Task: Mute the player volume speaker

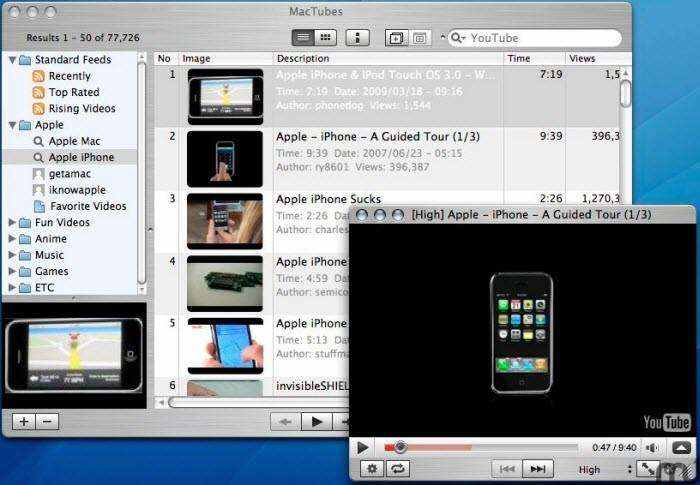Action: [652, 447]
